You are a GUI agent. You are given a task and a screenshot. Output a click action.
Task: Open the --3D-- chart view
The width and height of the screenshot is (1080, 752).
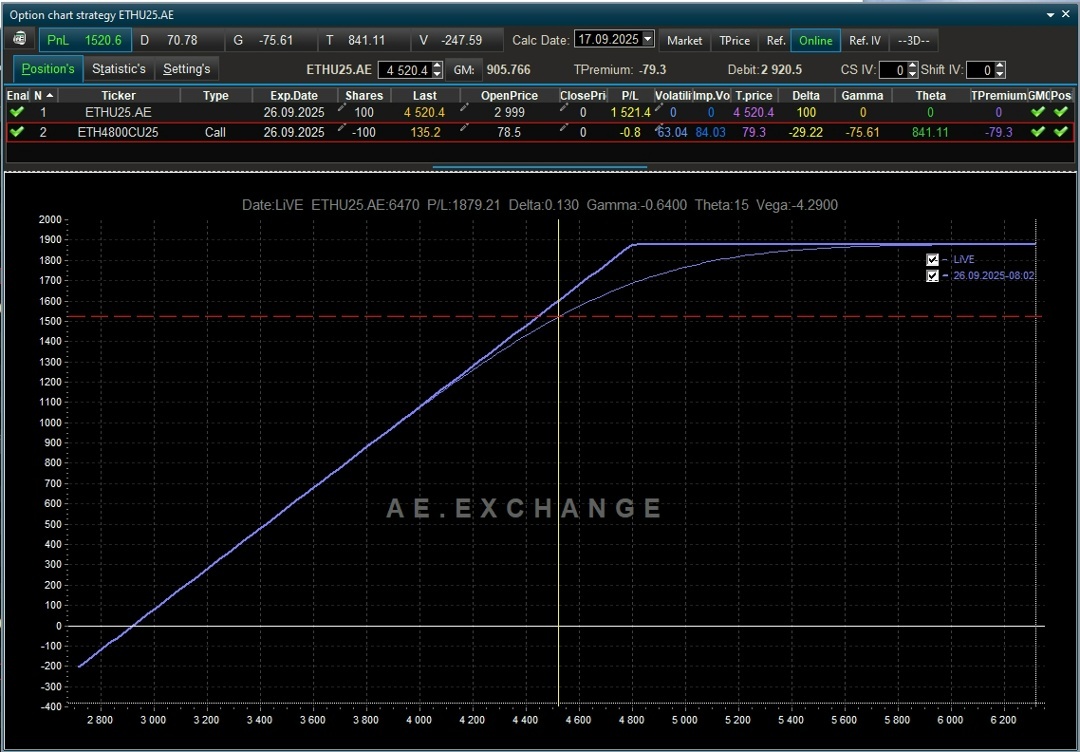tap(913, 41)
